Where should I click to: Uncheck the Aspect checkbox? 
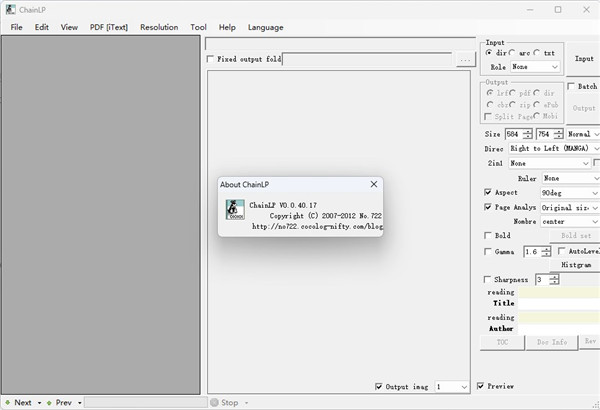coord(488,192)
